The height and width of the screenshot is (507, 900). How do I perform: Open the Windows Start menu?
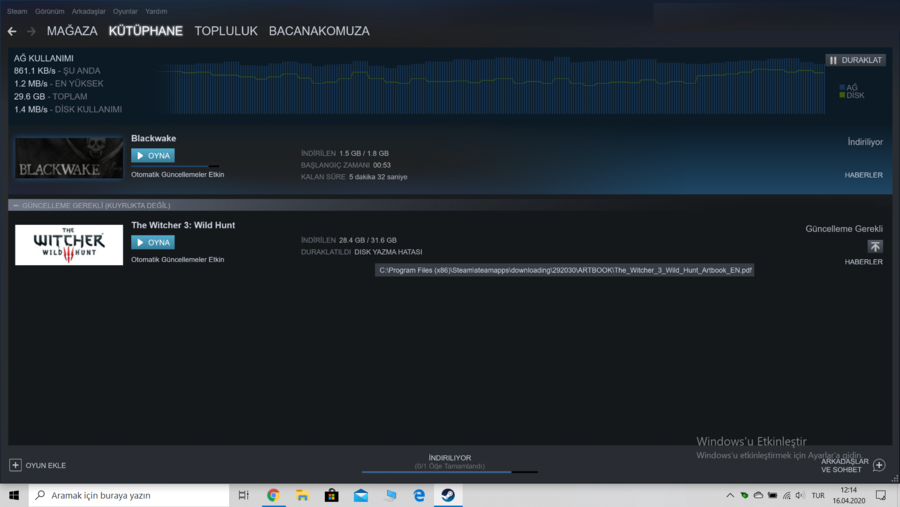[x=14, y=495]
